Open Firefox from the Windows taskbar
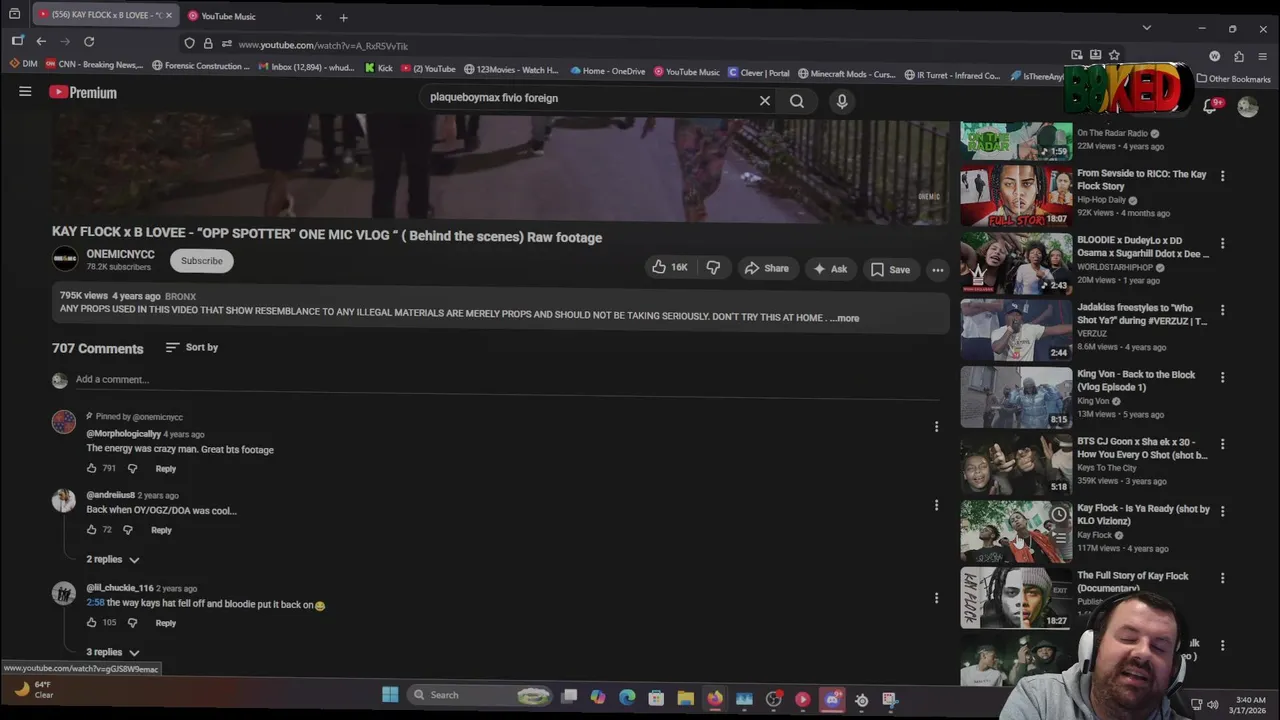 [x=715, y=698]
